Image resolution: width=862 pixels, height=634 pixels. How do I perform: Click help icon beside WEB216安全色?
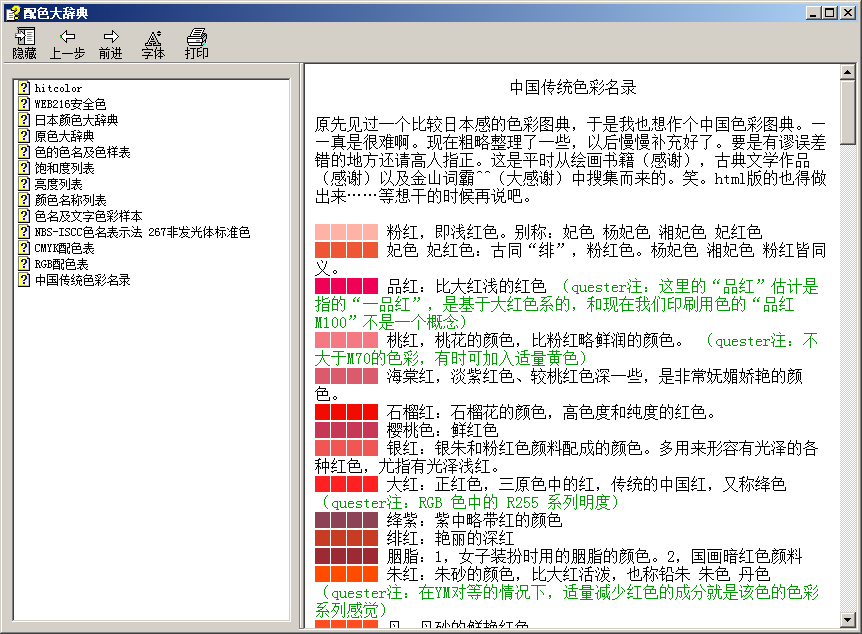(24, 104)
